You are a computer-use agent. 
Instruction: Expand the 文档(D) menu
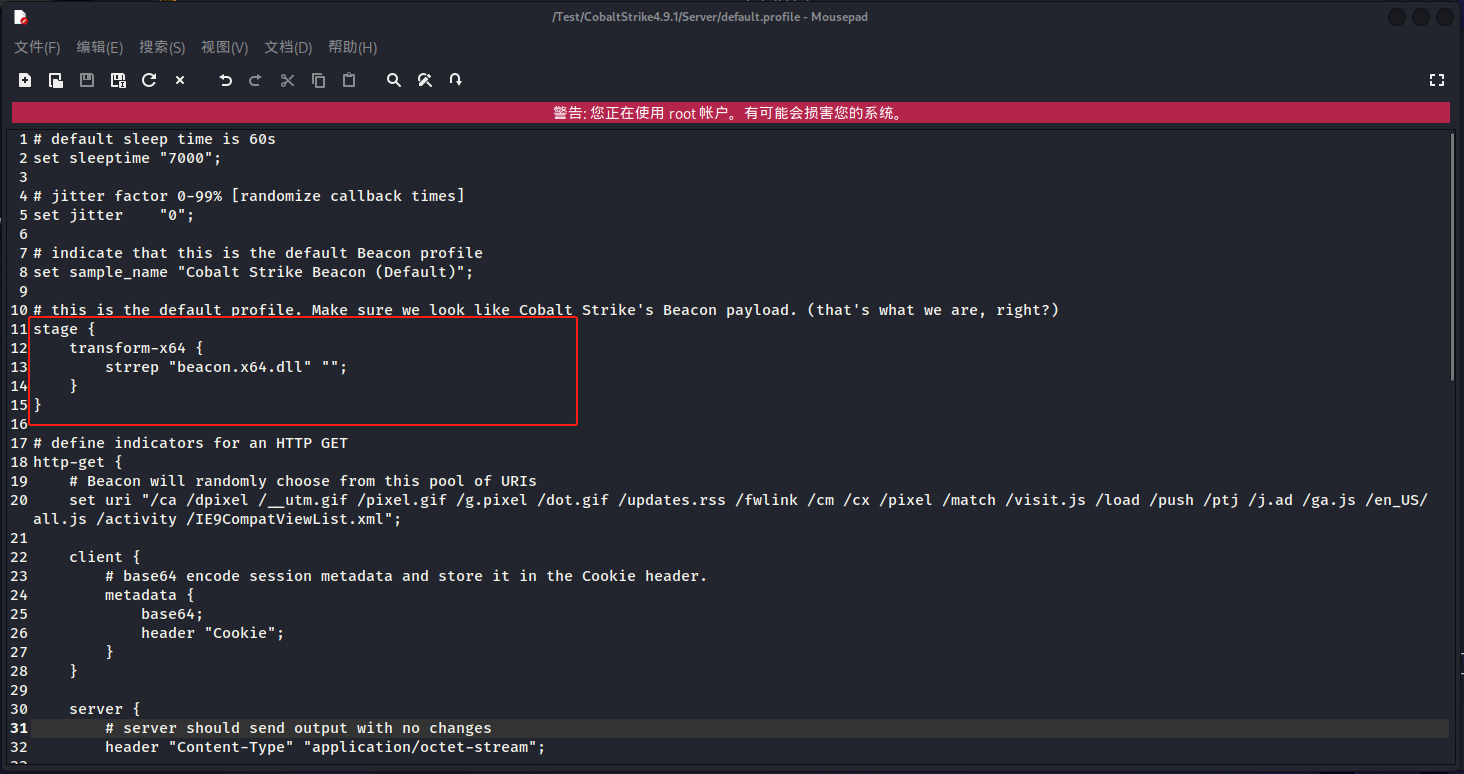[288, 47]
